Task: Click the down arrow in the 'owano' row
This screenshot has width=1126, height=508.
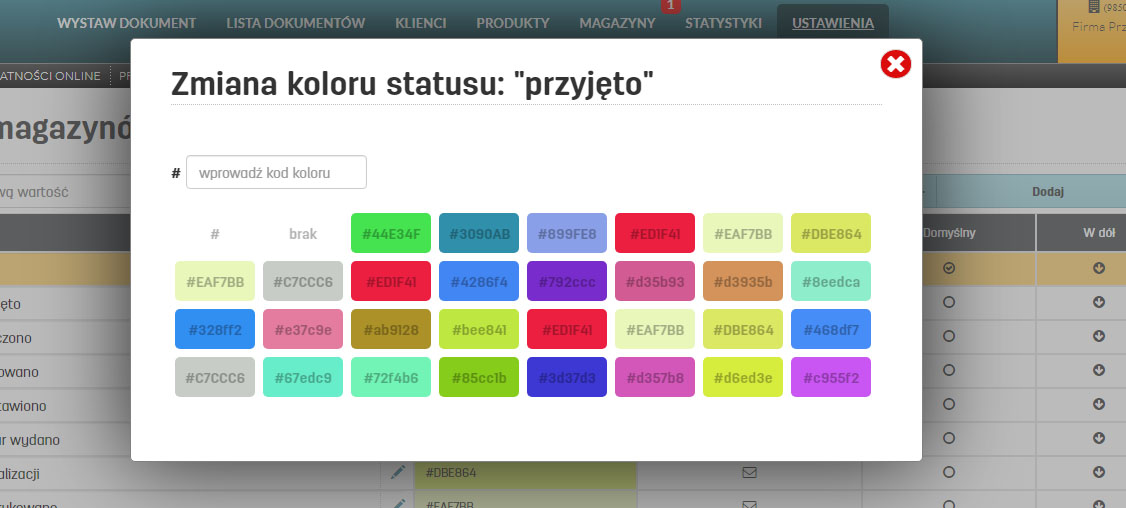Action: pos(1099,371)
